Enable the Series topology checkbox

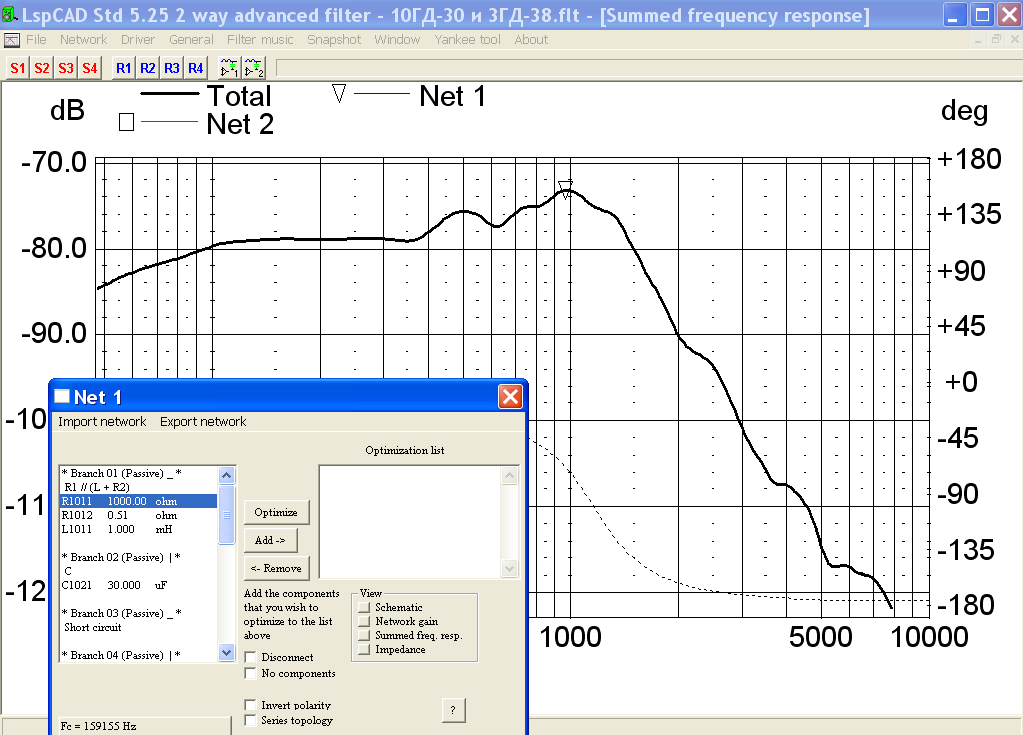point(250,720)
